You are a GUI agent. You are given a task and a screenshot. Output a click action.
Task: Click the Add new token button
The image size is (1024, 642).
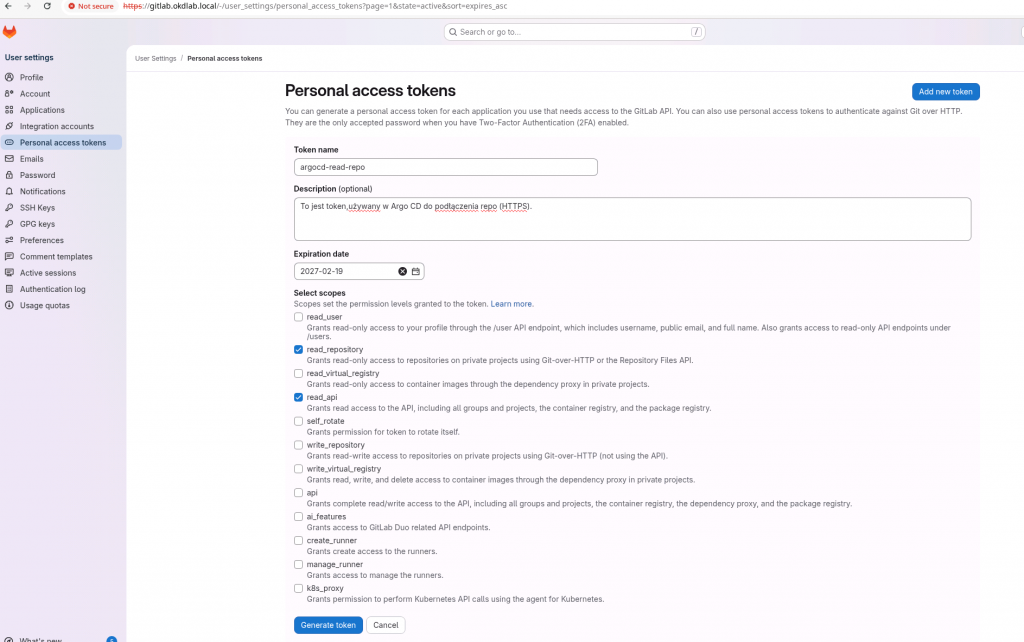coord(945,92)
